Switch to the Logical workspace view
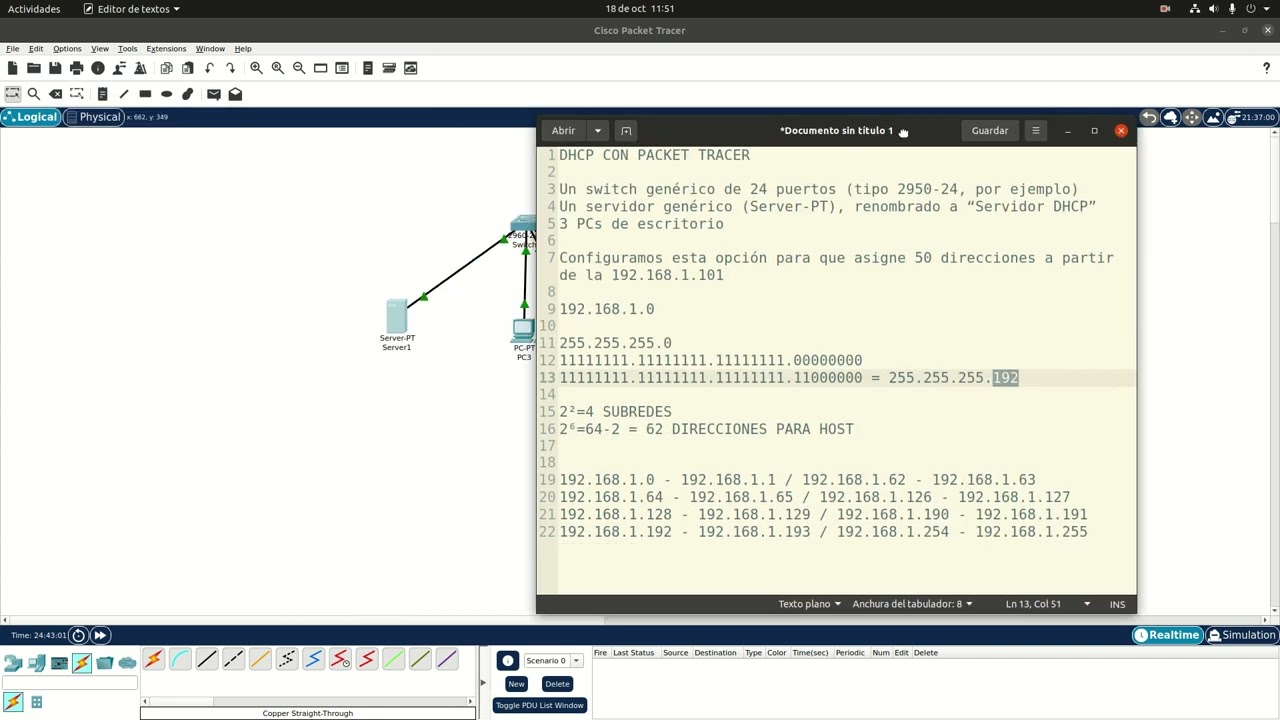1280x720 pixels. (30, 117)
